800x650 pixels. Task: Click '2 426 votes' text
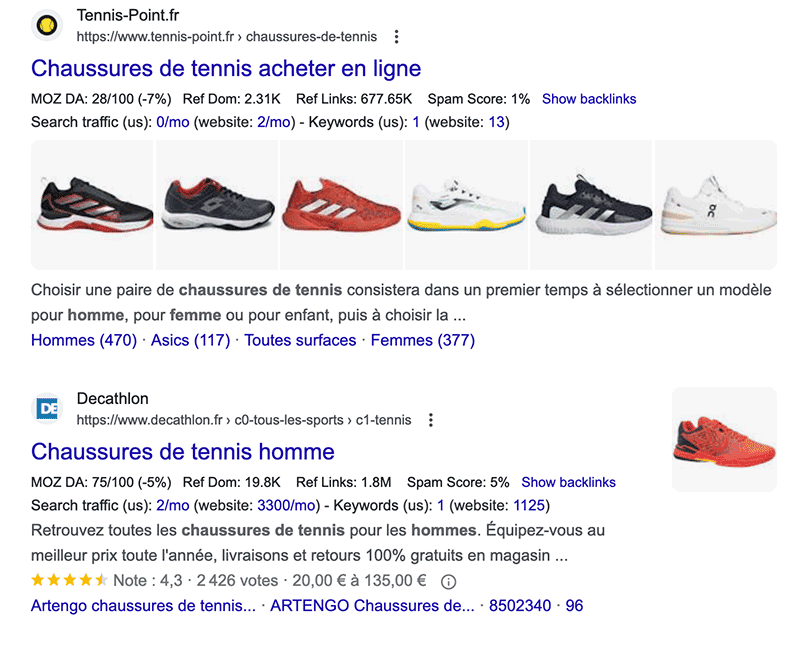click(x=237, y=581)
